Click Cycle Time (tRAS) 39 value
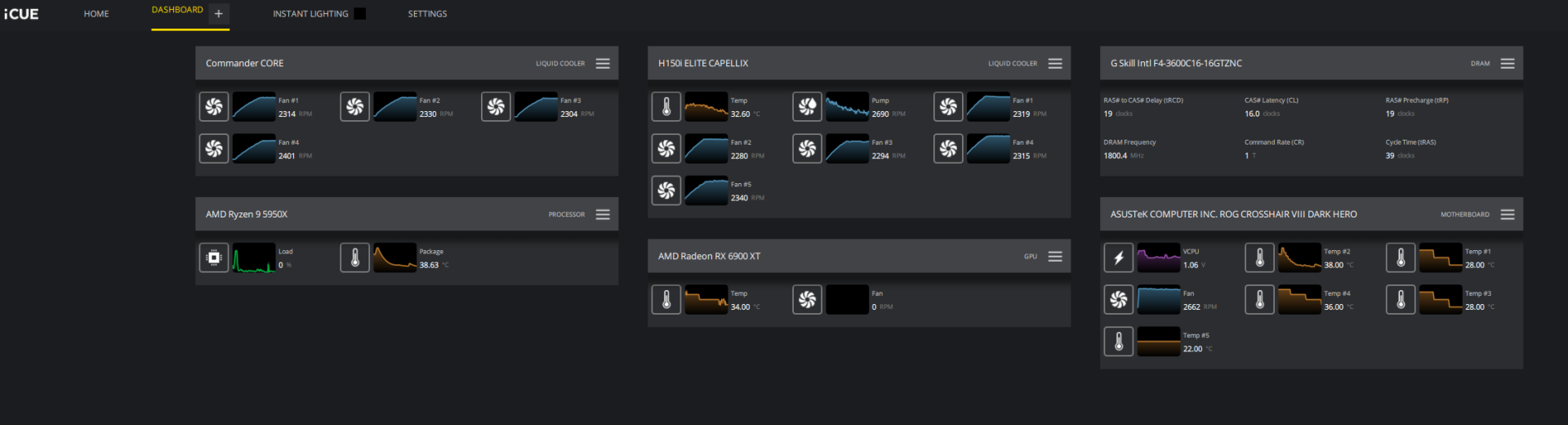This screenshot has width=1568, height=425. click(x=1400, y=156)
